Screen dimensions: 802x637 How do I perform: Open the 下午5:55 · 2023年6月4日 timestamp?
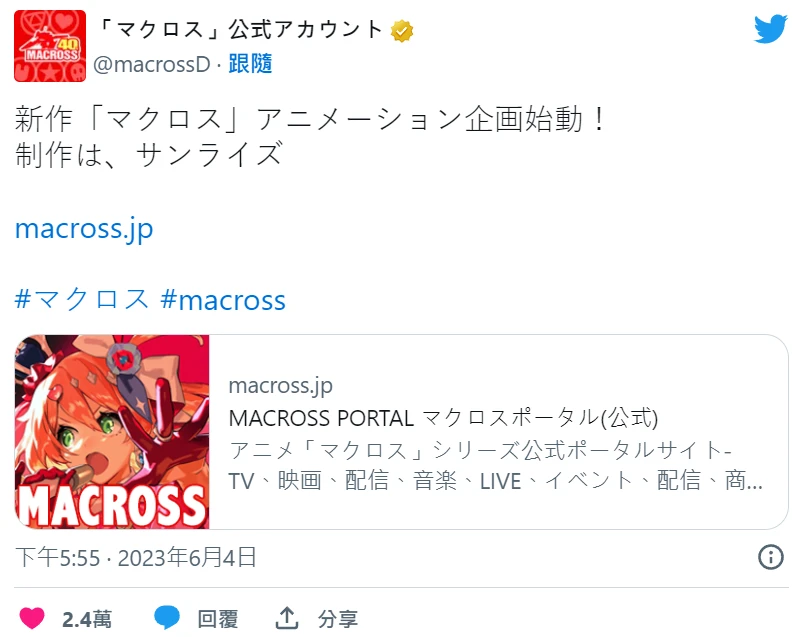[x=136, y=557]
